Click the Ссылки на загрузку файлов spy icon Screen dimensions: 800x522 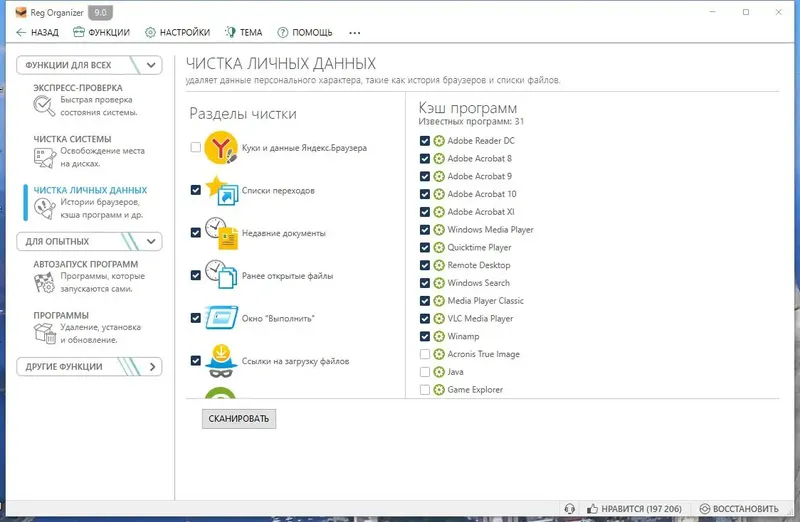[x=221, y=361]
